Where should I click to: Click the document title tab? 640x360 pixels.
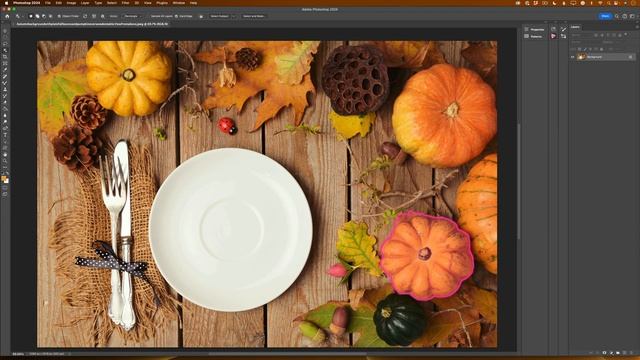pos(92,24)
